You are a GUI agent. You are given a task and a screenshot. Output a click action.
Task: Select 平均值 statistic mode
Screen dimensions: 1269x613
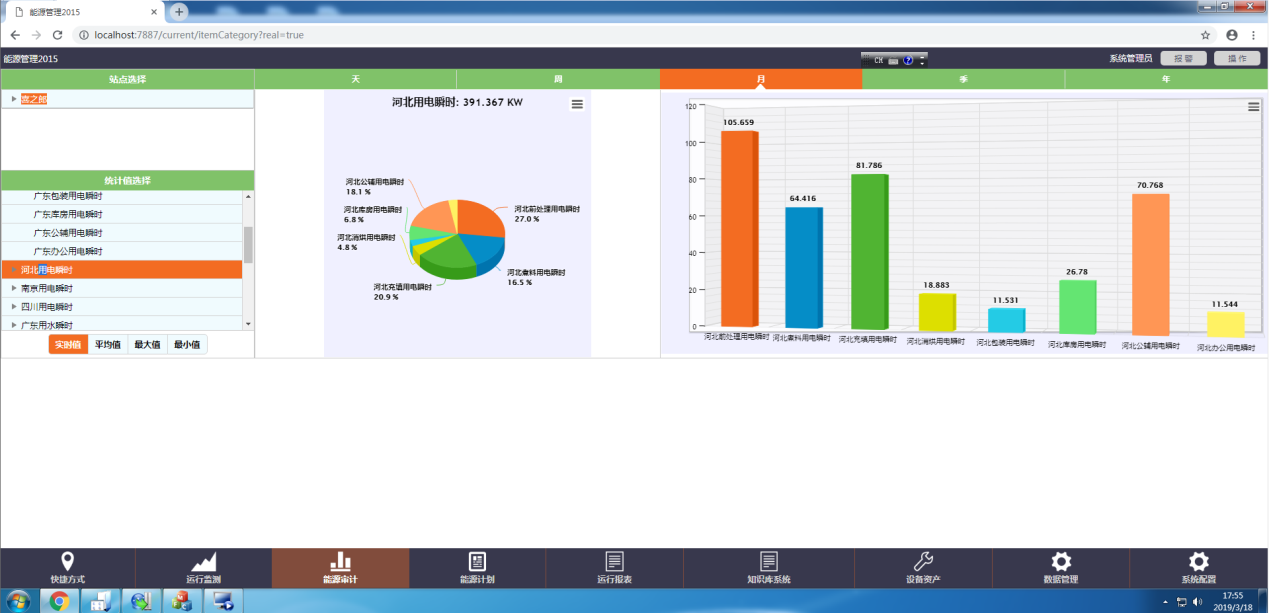click(107, 345)
